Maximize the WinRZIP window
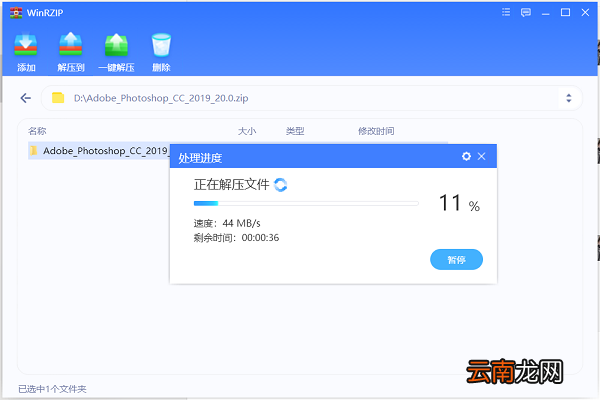This screenshot has width=600, height=400. pyautogui.click(x=565, y=12)
